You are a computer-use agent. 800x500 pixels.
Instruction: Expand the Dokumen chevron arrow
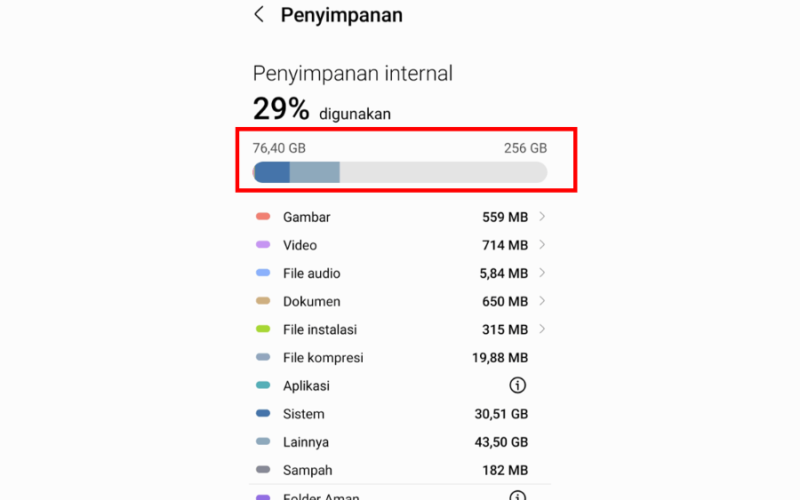pos(542,301)
